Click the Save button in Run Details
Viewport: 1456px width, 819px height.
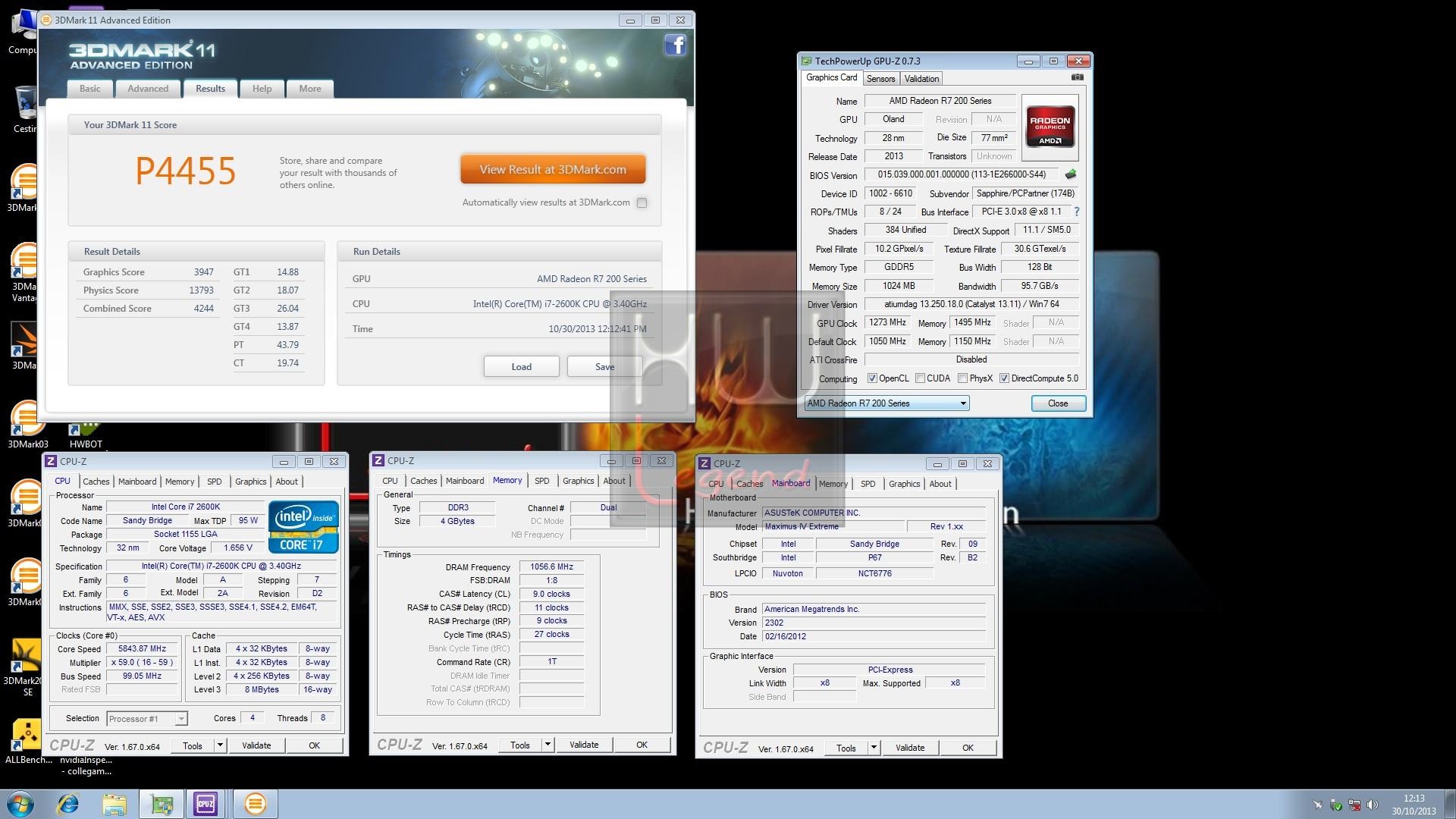tap(604, 366)
